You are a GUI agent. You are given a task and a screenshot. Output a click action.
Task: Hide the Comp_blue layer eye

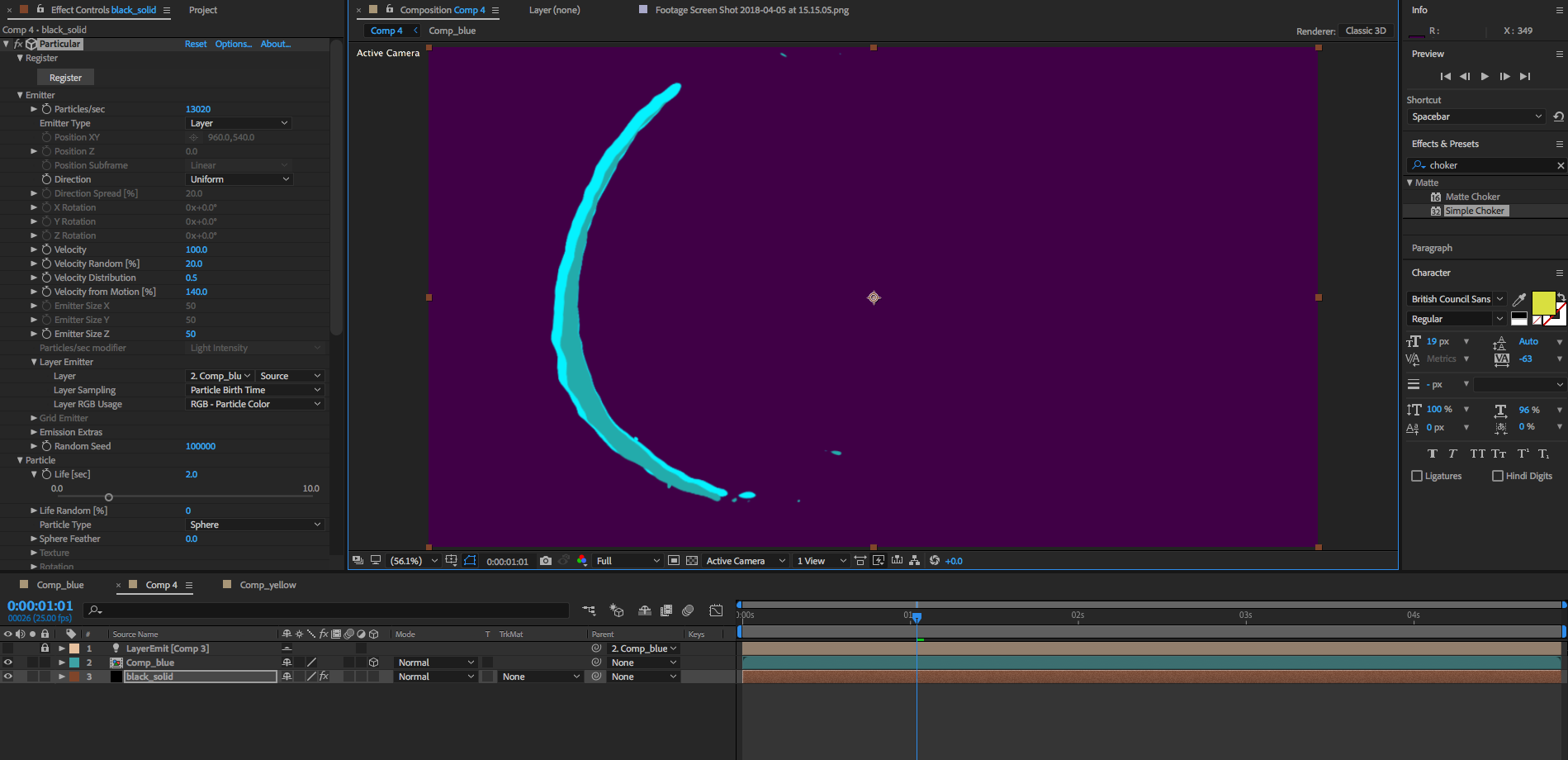coord(8,663)
